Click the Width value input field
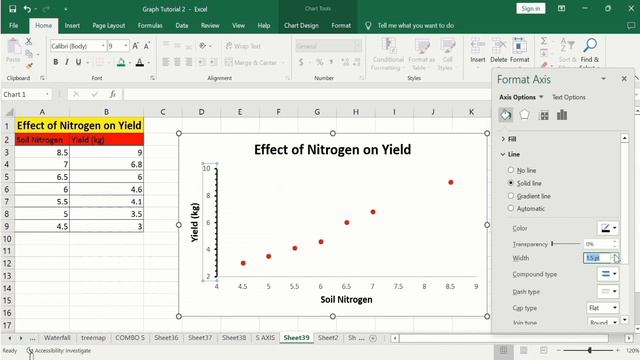The height and width of the screenshot is (360, 640). click(x=597, y=258)
